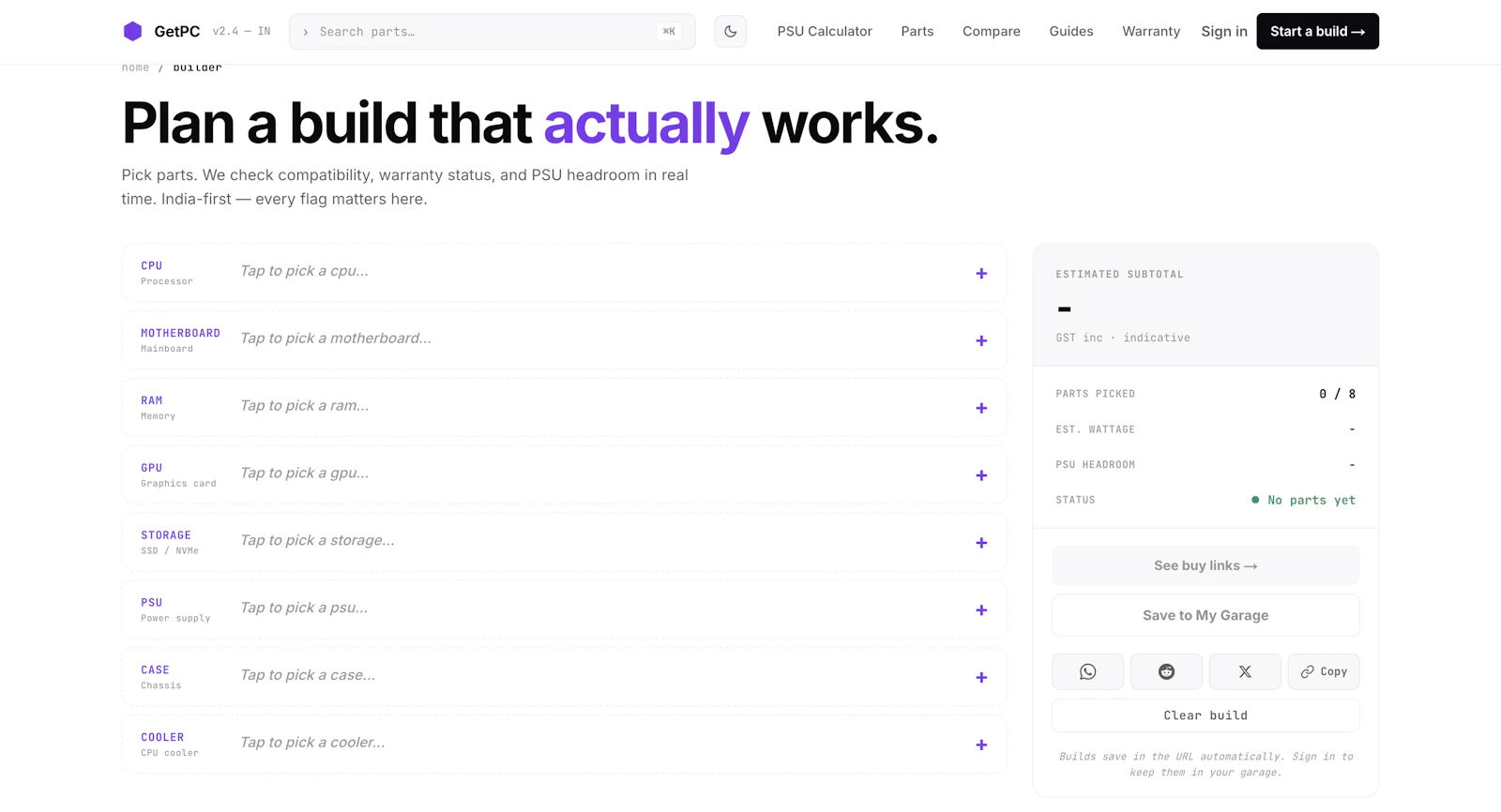Click the plus icon in the RAM row
1501x812 pixels.
[x=981, y=408]
